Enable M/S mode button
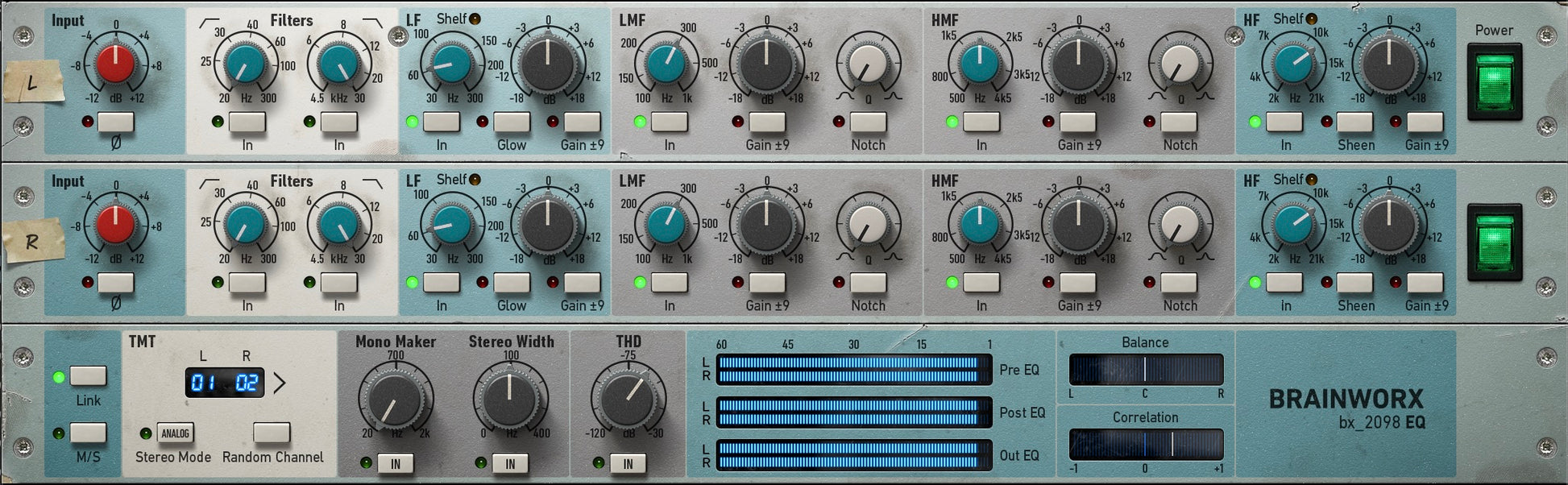The height and width of the screenshot is (485, 1568). (88, 433)
